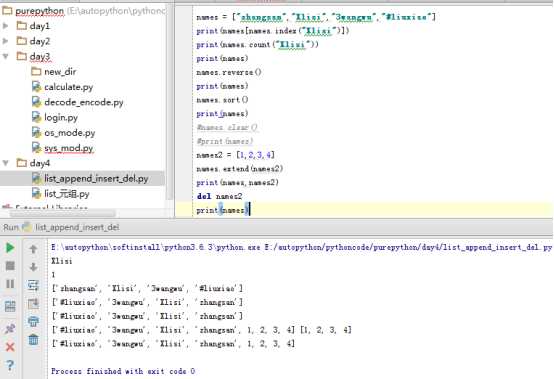Click the names.reverse() code line
The height and width of the screenshot is (379, 554).
229,72
